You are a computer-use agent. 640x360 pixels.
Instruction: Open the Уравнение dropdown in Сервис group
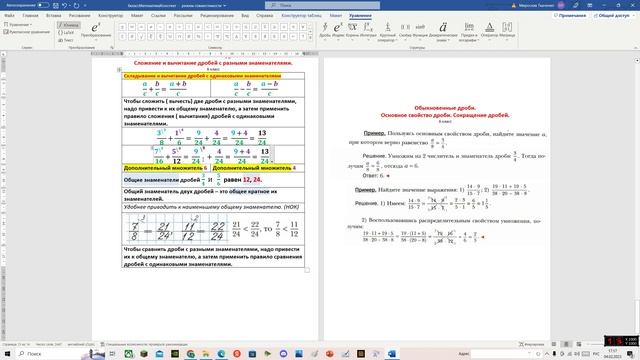tap(18, 24)
